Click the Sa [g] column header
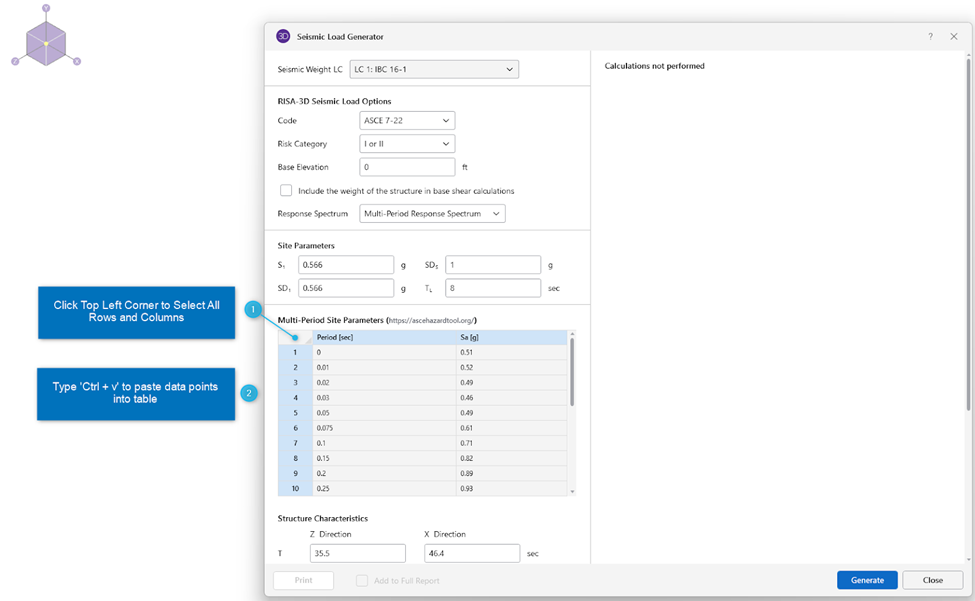This screenshot has width=975, height=601. 510,337
